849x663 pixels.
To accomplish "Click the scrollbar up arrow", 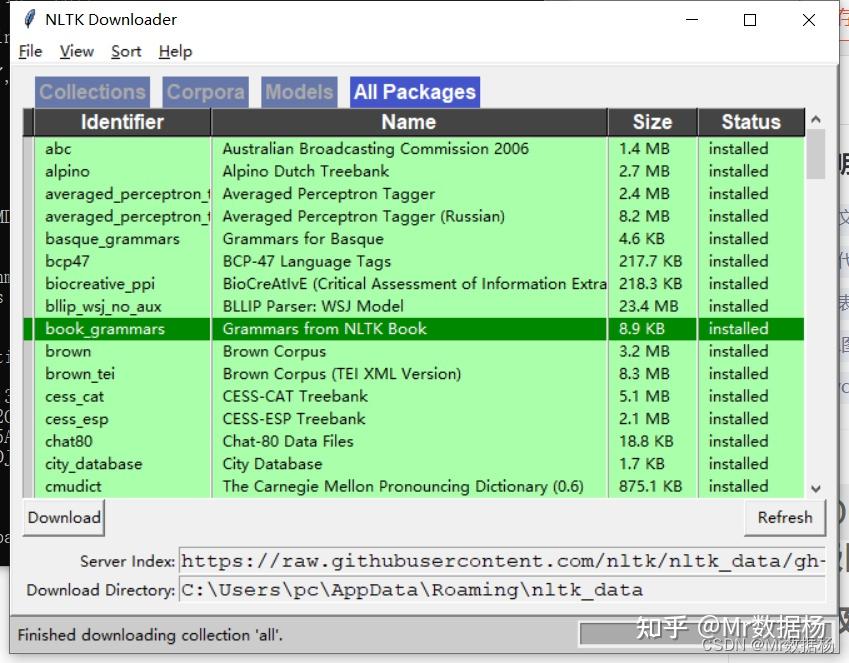I will pyautogui.click(x=816, y=119).
